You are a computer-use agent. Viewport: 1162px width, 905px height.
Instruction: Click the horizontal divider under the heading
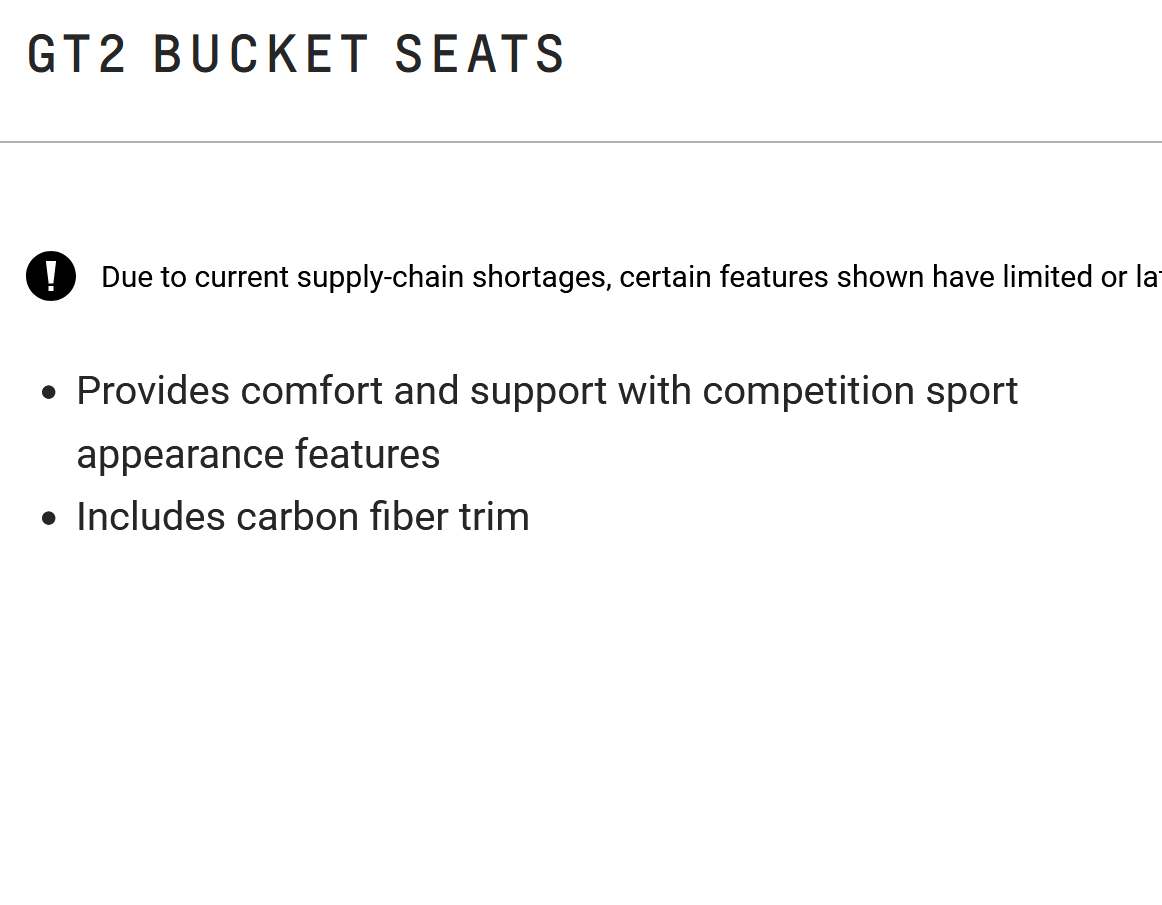point(580,142)
